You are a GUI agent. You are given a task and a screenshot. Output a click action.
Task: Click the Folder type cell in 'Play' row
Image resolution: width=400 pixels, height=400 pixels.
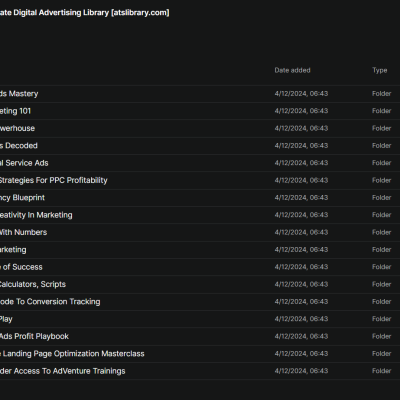click(x=381, y=319)
